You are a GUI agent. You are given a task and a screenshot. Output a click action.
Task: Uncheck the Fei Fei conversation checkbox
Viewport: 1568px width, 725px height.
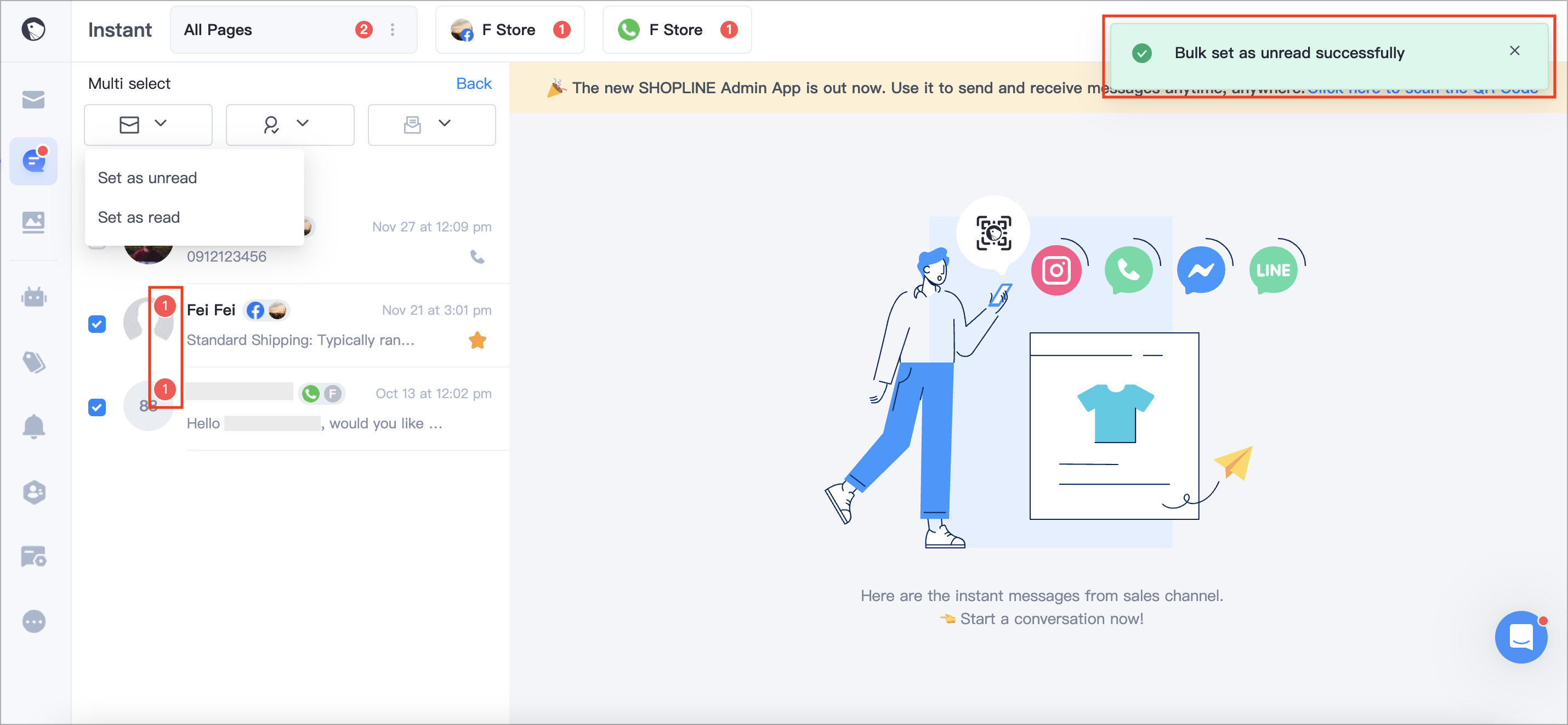[x=97, y=324]
